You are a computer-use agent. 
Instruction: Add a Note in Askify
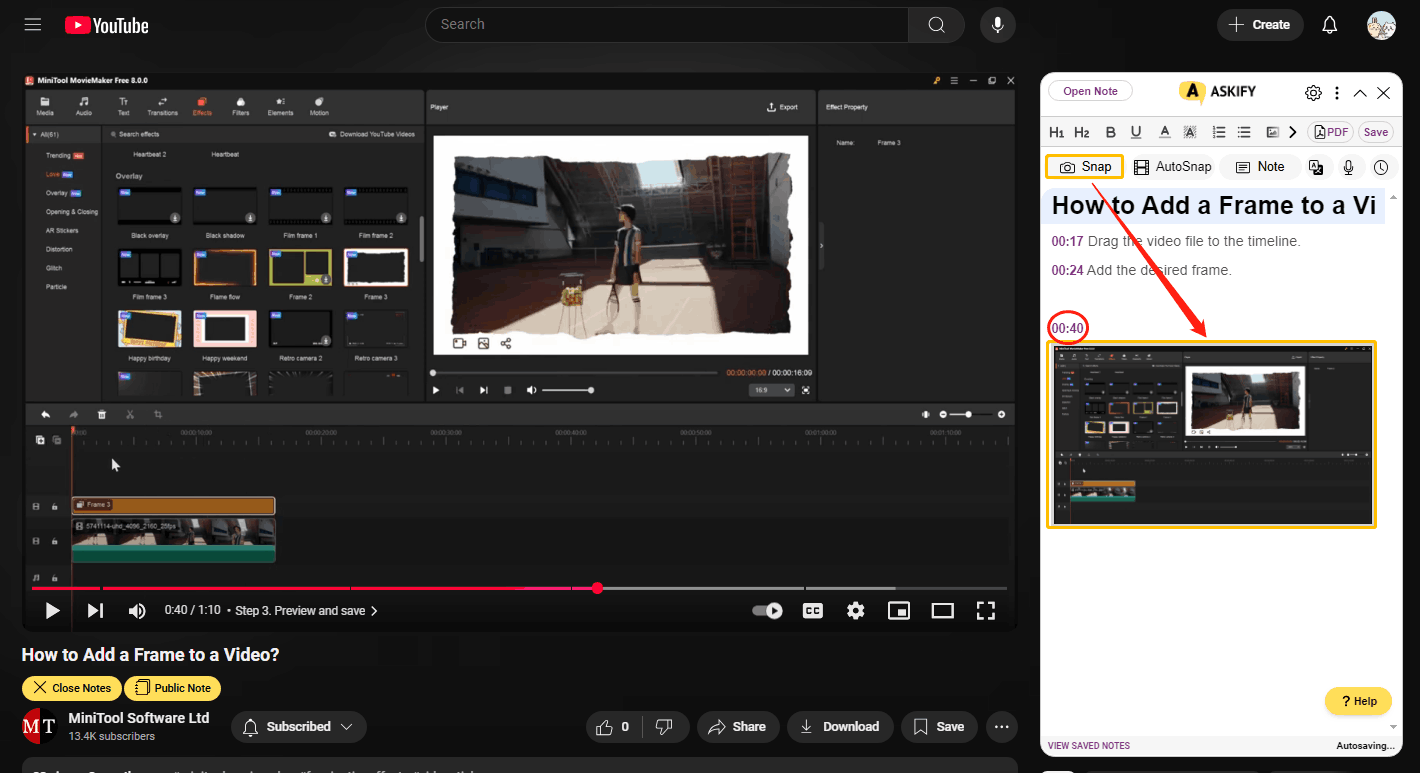(1260, 167)
